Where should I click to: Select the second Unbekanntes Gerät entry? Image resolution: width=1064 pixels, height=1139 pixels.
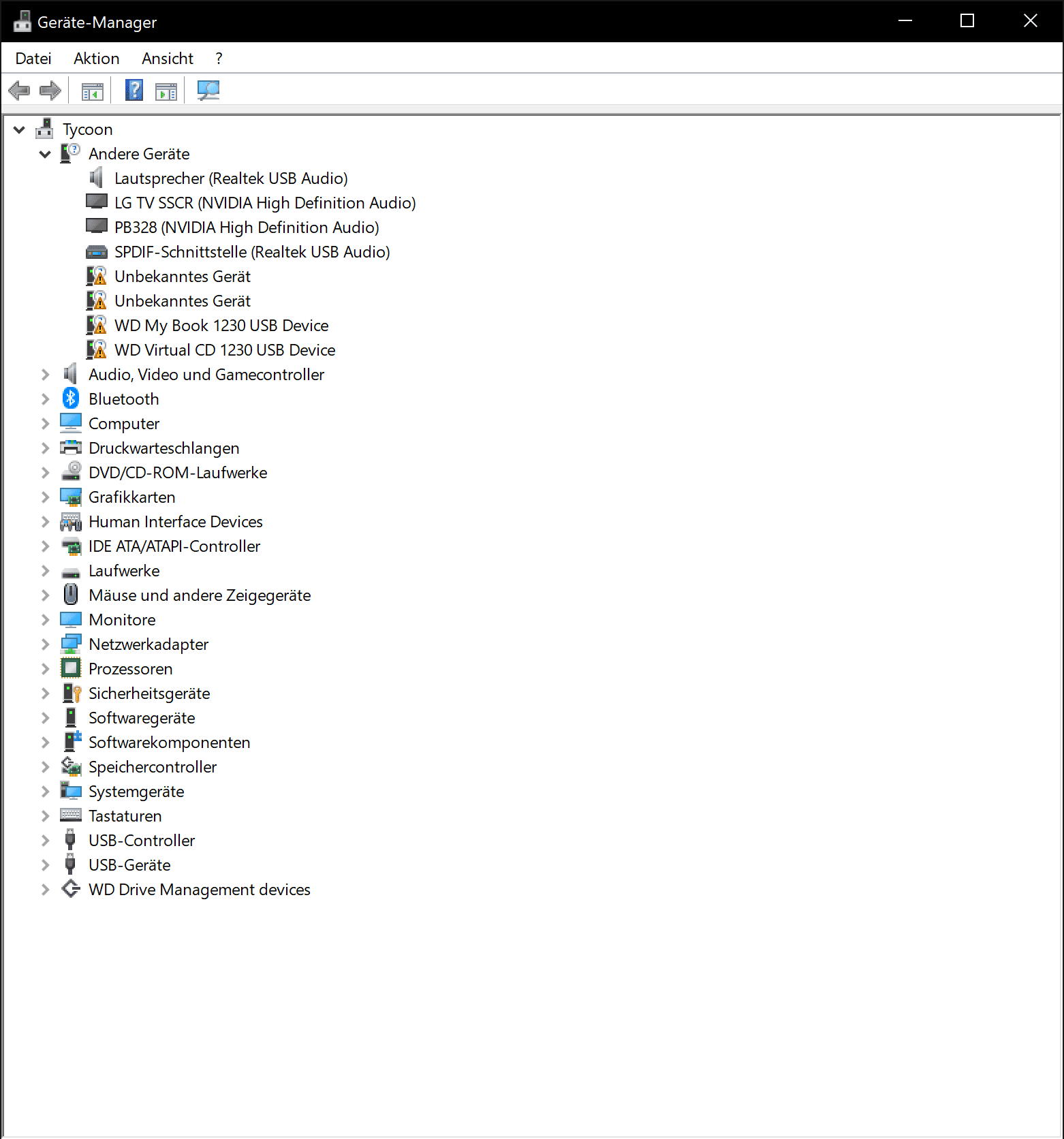coord(183,301)
